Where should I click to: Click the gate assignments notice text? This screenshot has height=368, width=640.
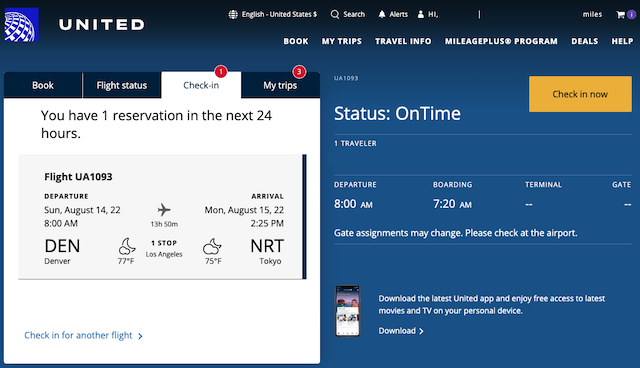click(456, 233)
